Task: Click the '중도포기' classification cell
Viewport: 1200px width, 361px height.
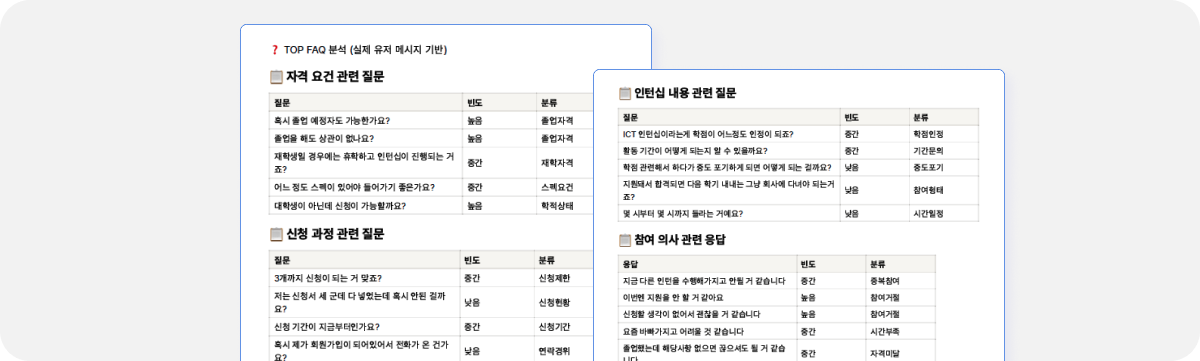Action: tap(929, 167)
